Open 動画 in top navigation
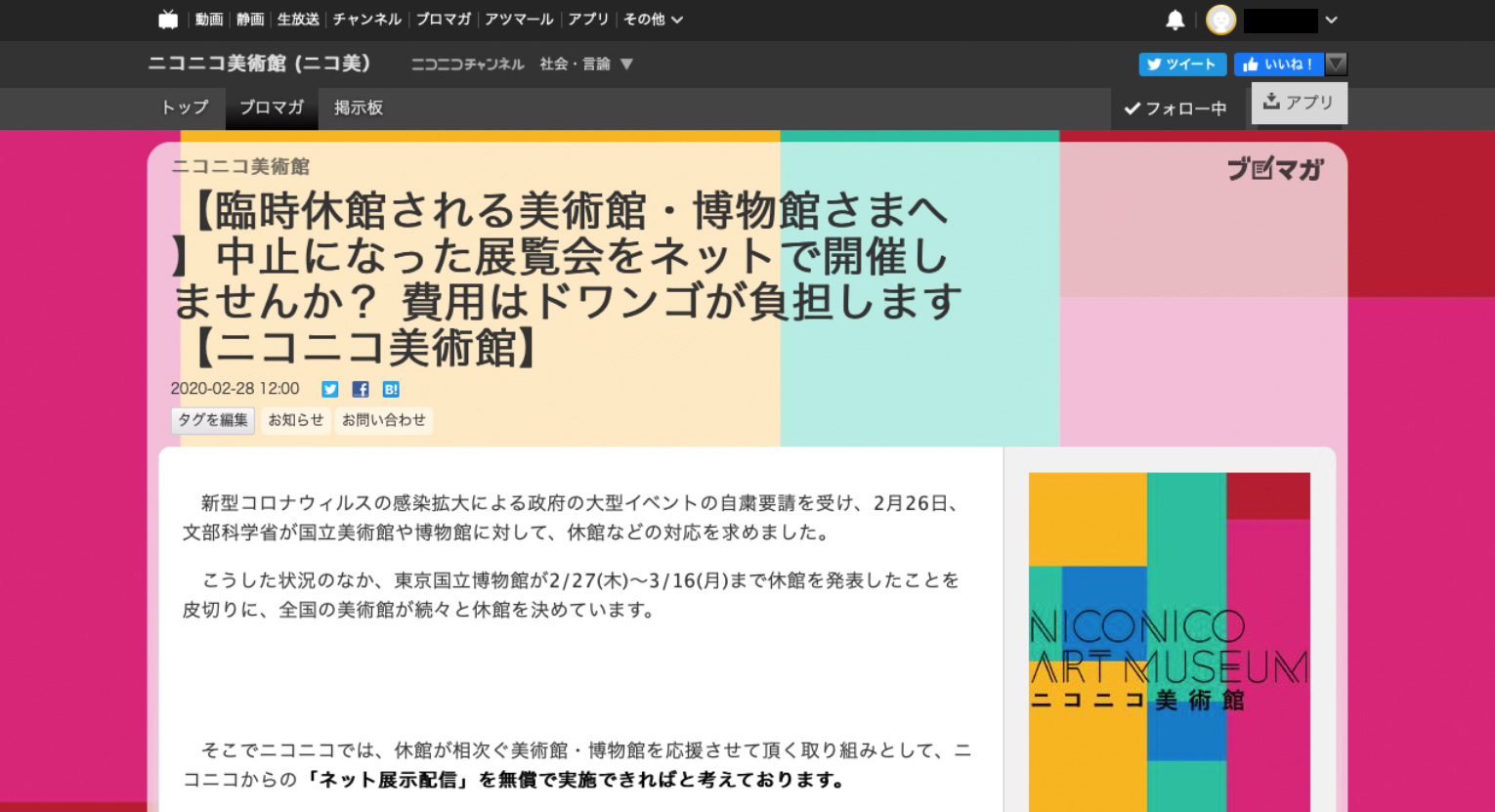Image resolution: width=1495 pixels, height=812 pixels. tap(209, 20)
